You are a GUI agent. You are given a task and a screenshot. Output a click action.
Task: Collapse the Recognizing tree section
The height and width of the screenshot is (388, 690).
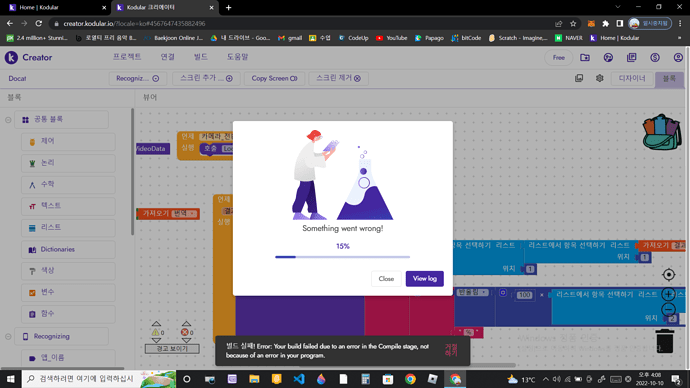[8, 337]
